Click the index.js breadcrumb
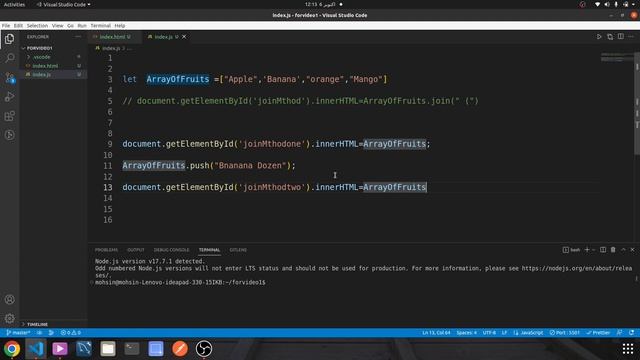The height and width of the screenshot is (360, 640). (111, 48)
